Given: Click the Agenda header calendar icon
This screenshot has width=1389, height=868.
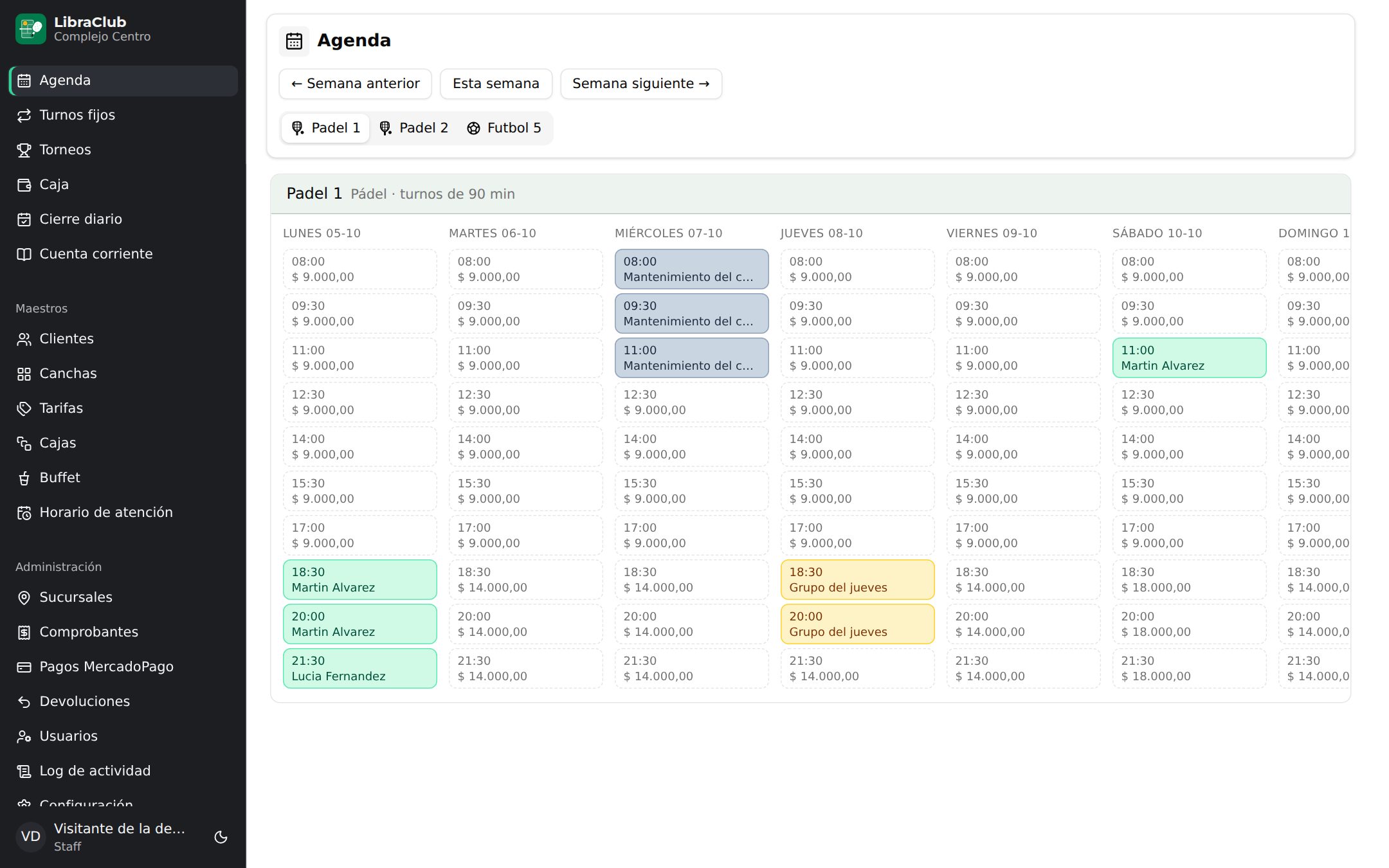Looking at the screenshot, I should pos(295,41).
